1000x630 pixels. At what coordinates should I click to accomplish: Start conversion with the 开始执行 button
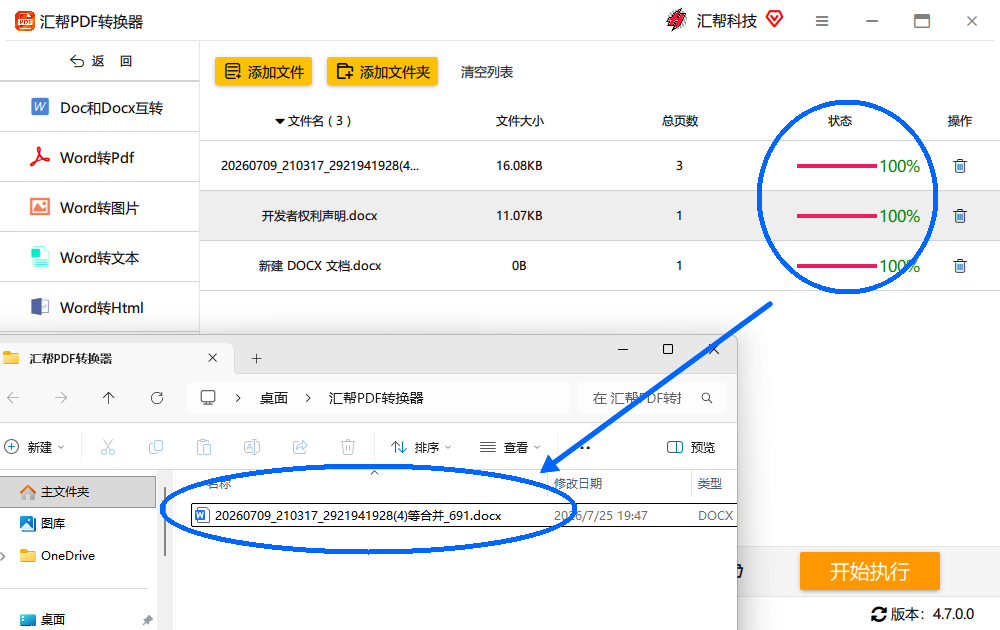click(x=869, y=571)
